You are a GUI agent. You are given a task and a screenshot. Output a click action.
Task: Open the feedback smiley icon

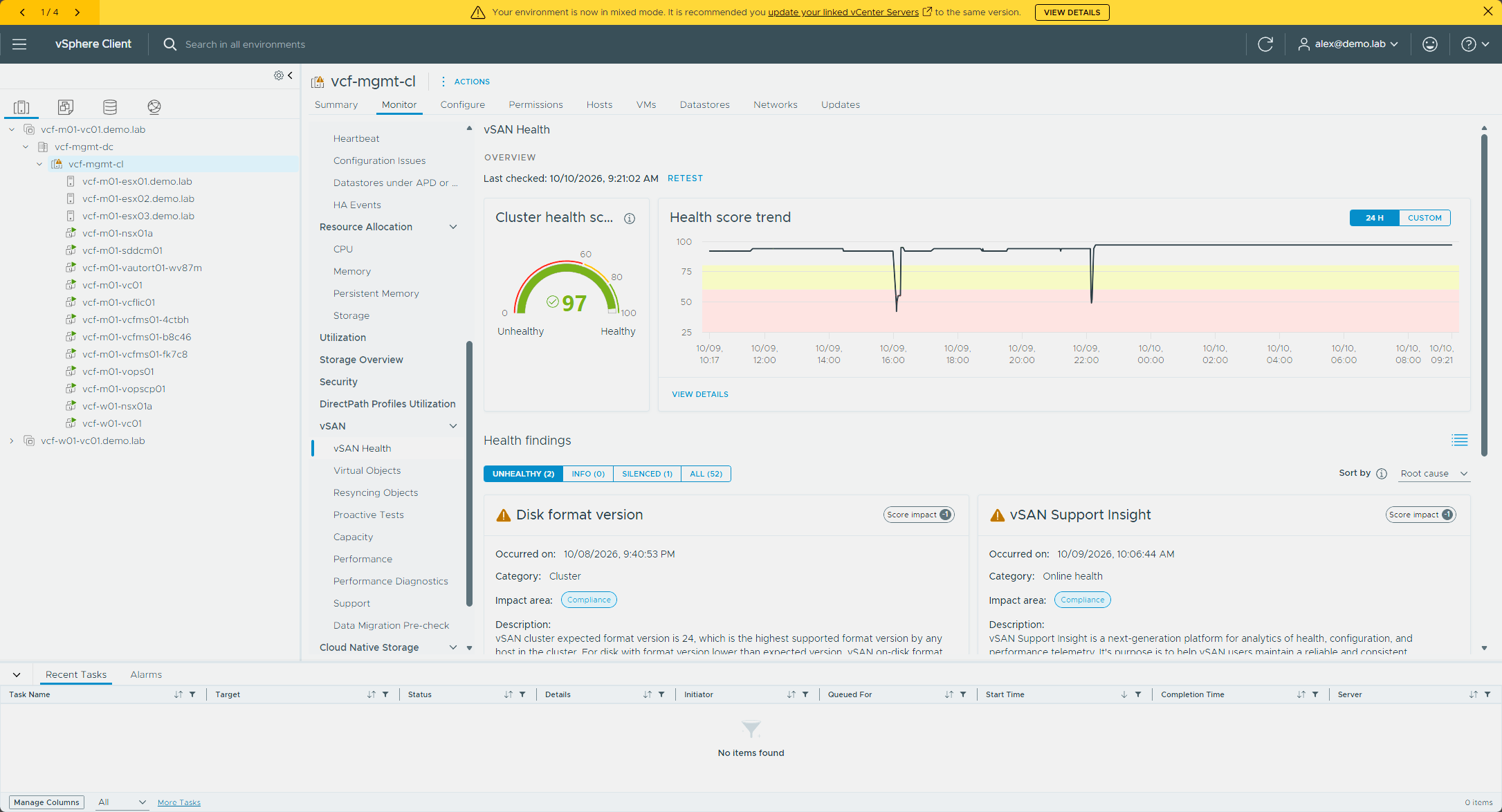1430,44
